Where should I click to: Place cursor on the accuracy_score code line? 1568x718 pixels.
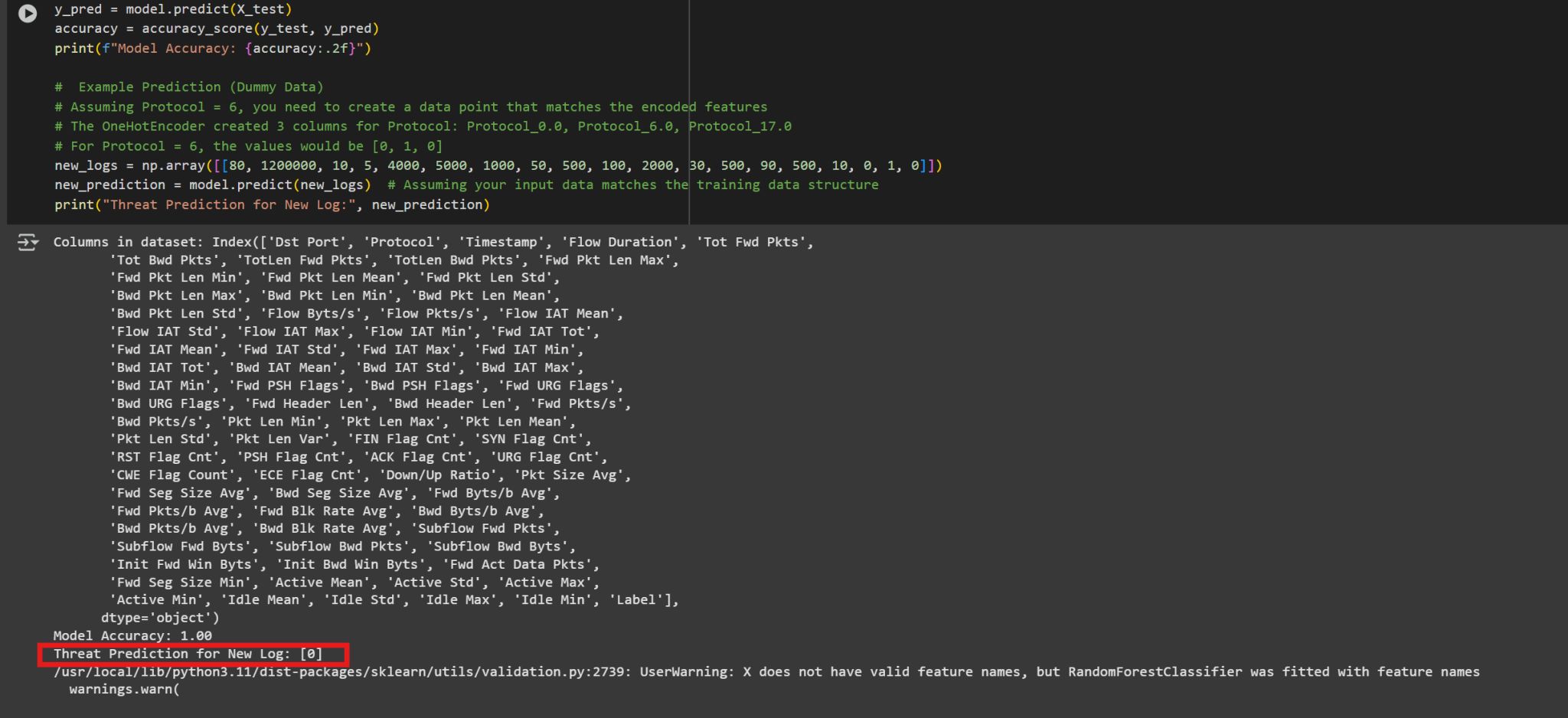click(x=217, y=28)
